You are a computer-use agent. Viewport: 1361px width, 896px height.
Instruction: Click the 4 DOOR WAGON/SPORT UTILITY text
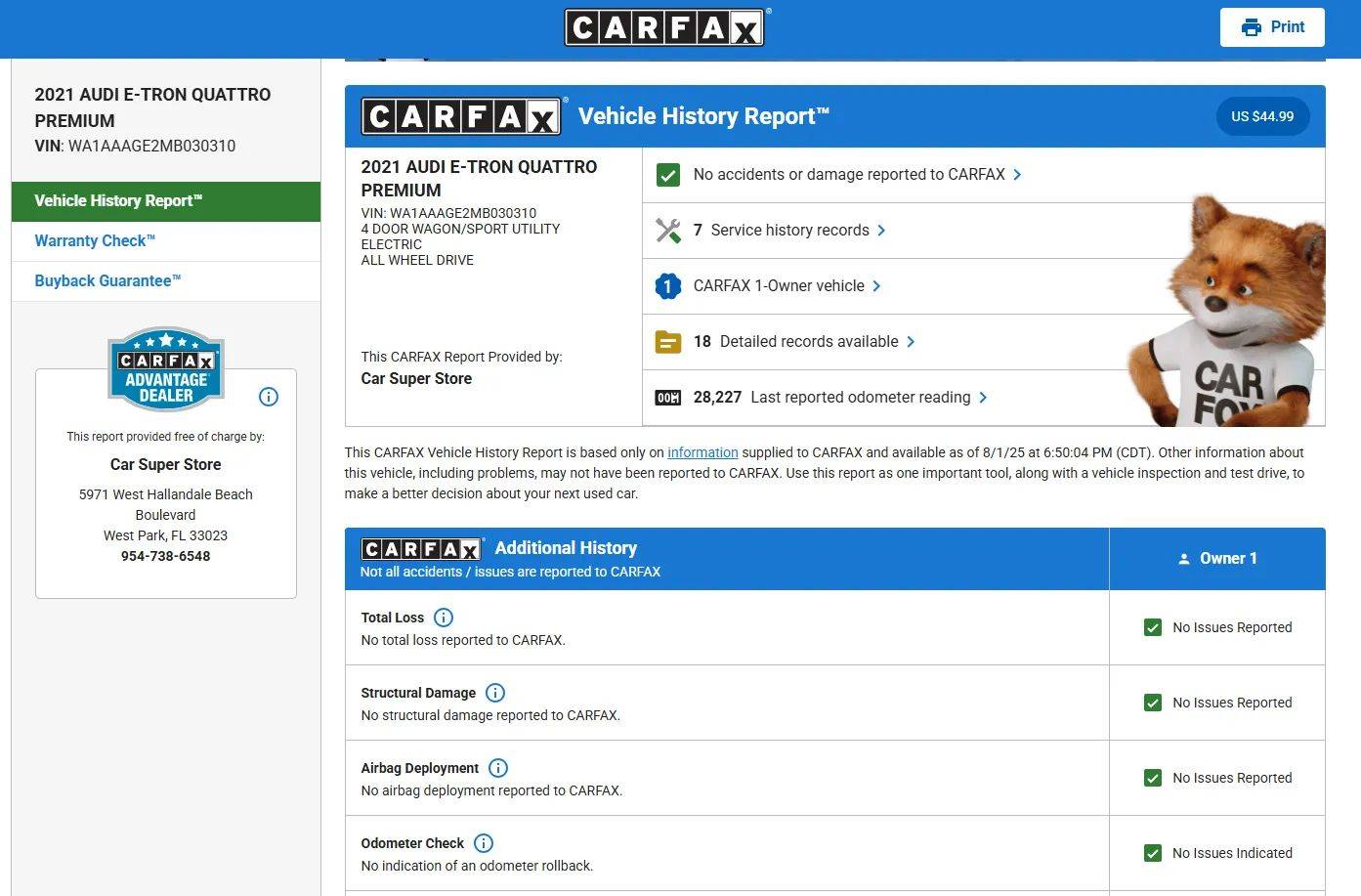pos(460,229)
